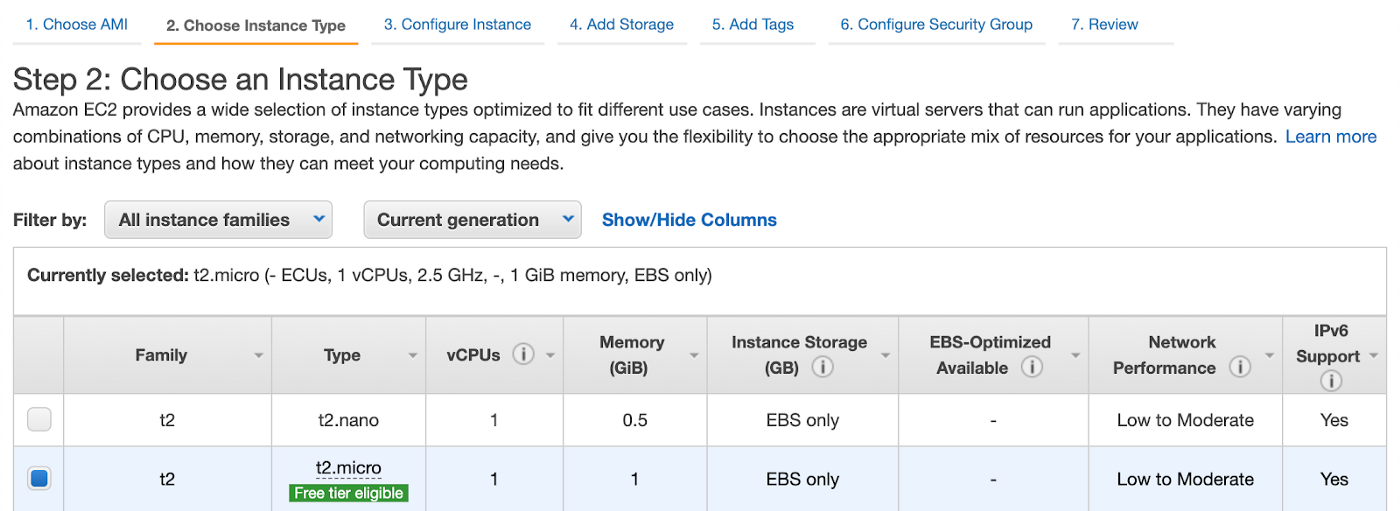Go to 1. Choose AMI tab

[x=77, y=24]
